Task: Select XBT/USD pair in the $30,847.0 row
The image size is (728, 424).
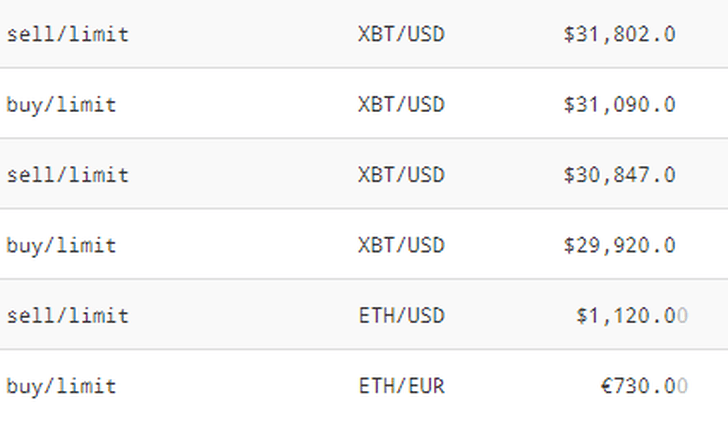Action: pos(402,176)
